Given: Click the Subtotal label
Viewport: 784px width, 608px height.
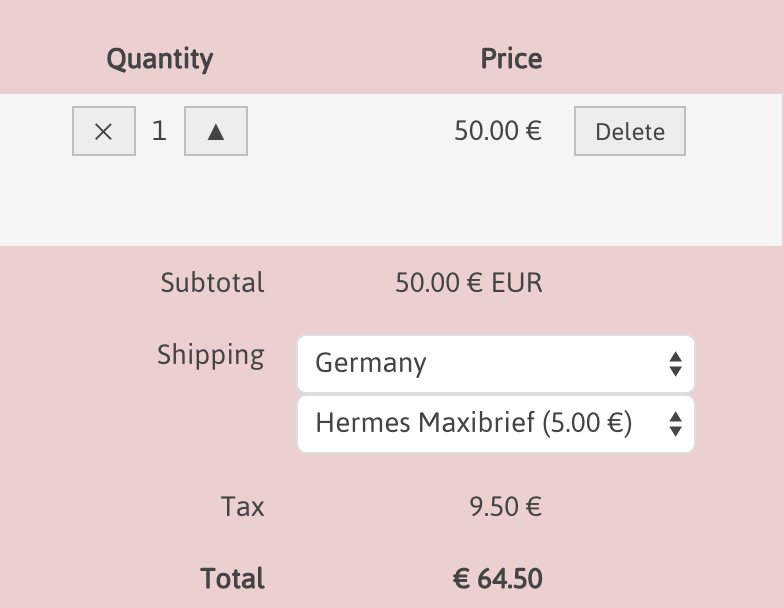Looking at the screenshot, I should pyautogui.click(x=212, y=283).
